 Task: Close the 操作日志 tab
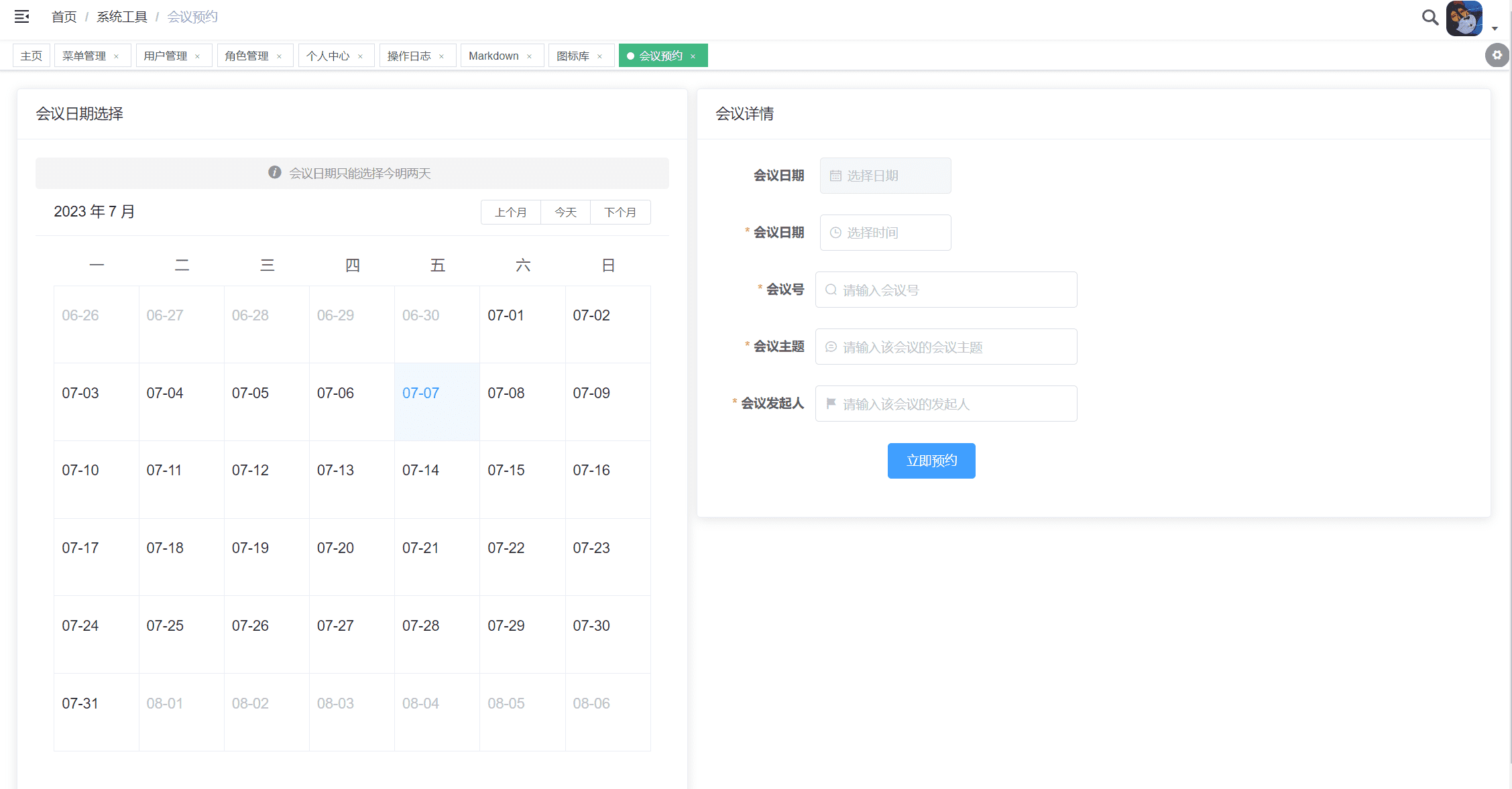coord(441,56)
